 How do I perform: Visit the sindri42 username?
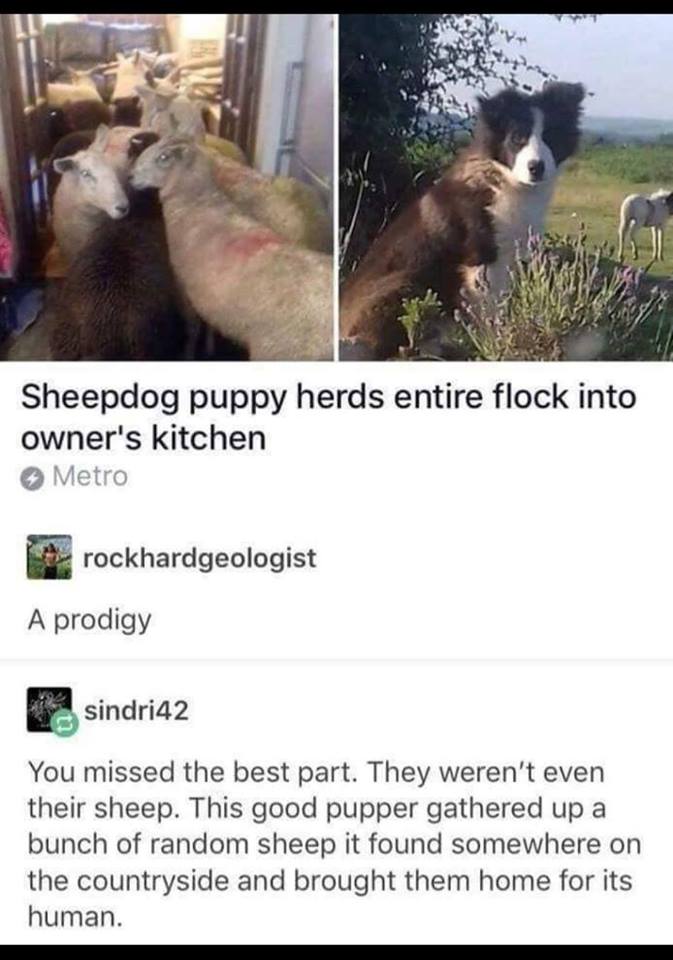136,711
